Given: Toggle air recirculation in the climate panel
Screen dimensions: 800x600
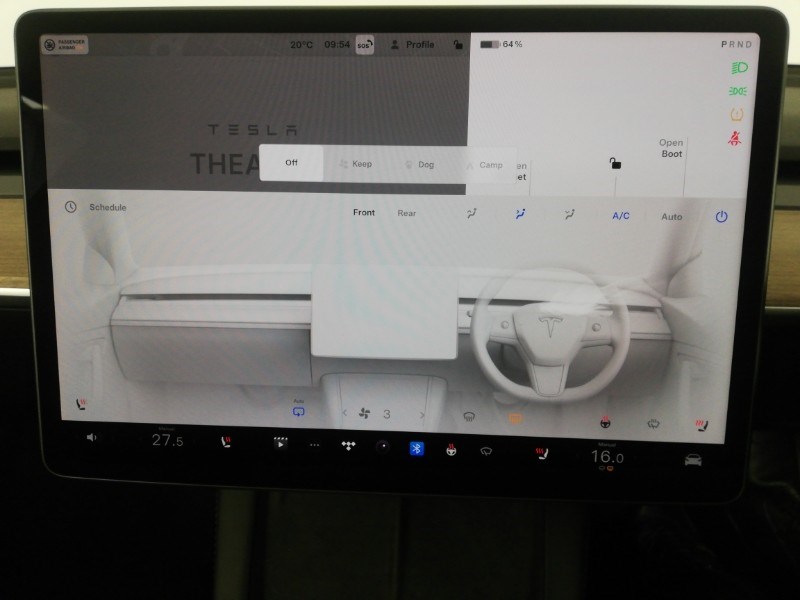Looking at the screenshot, I should click(x=298, y=411).
